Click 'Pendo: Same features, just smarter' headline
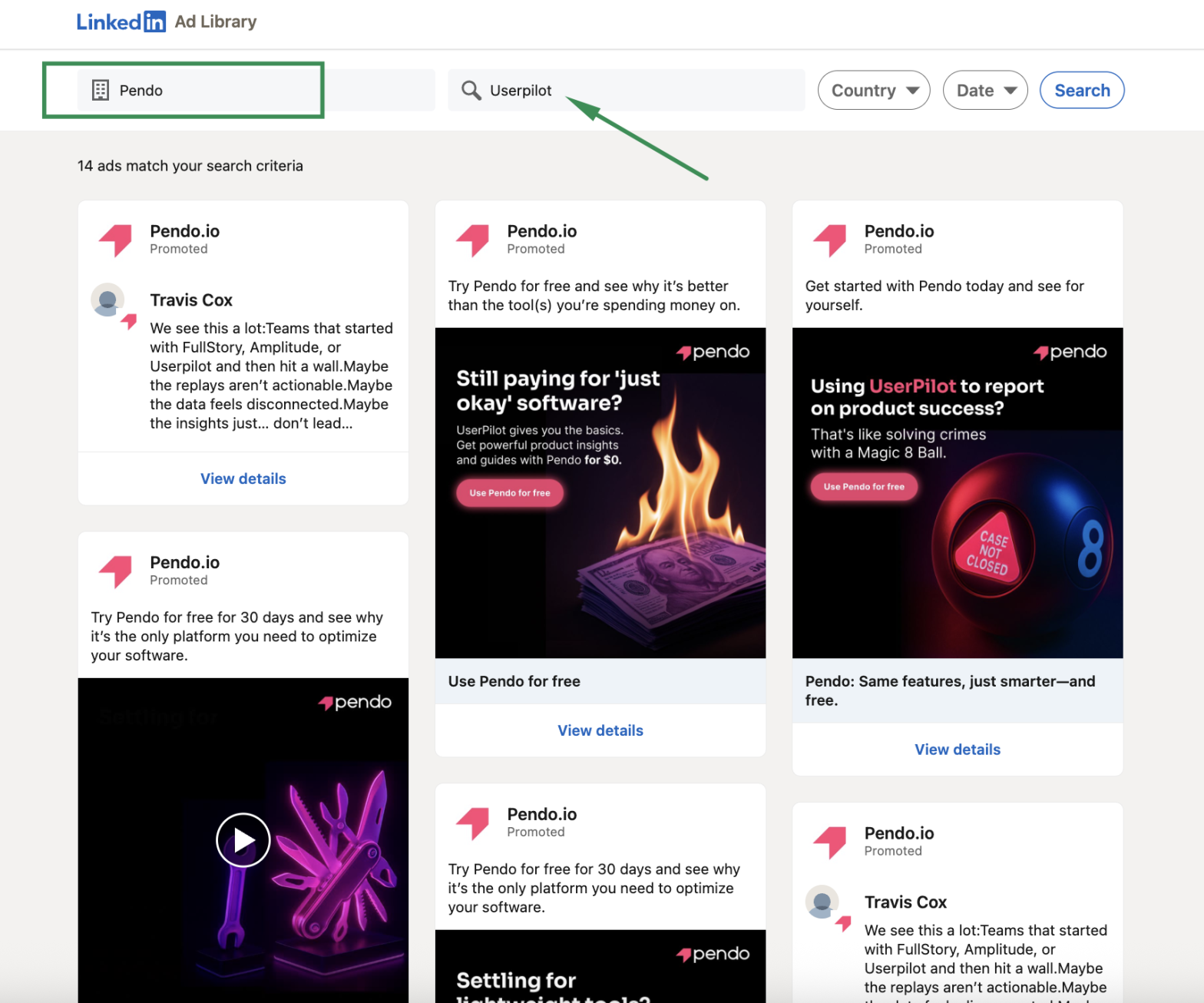Viewport: 1204px width, 1003px height. 951,690
